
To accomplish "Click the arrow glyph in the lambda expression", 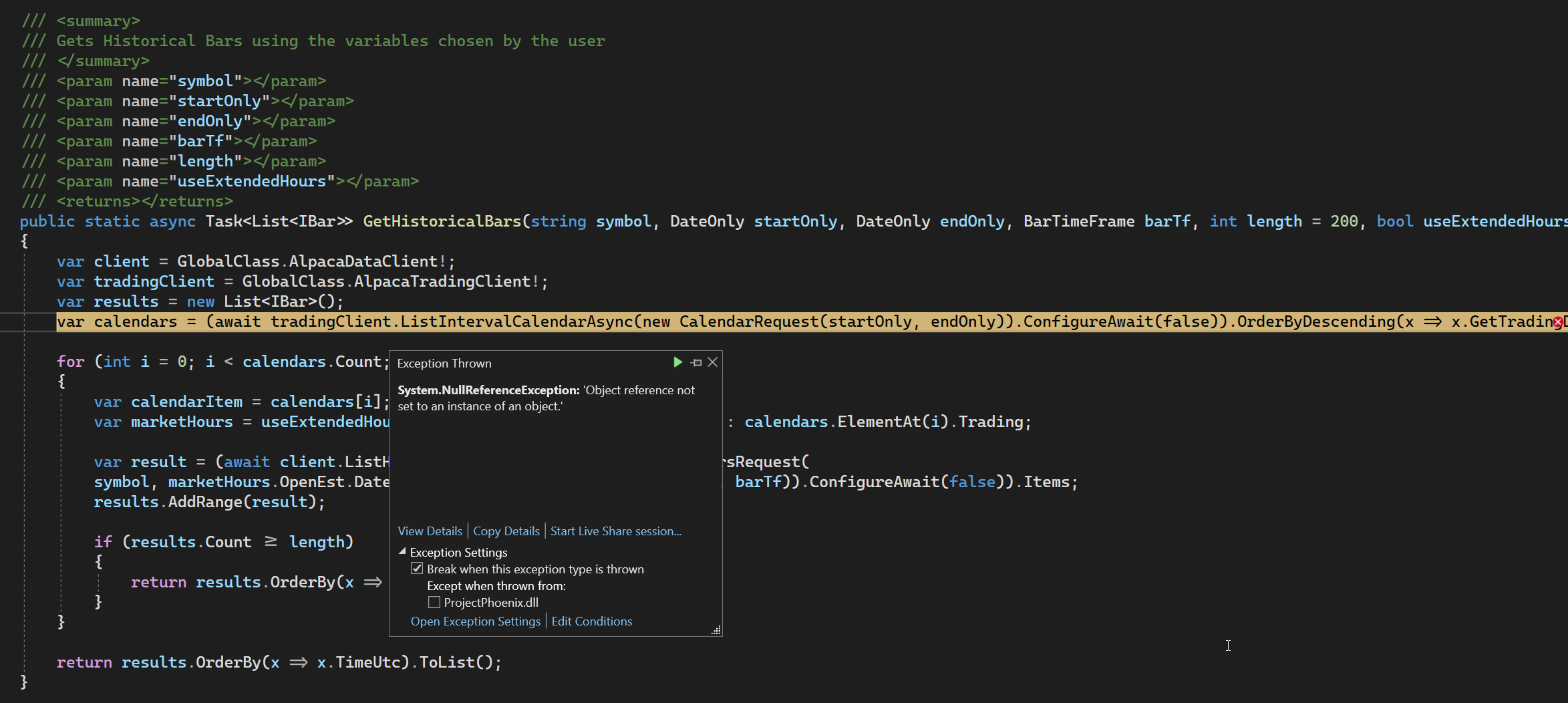I will click(1432, 321).
